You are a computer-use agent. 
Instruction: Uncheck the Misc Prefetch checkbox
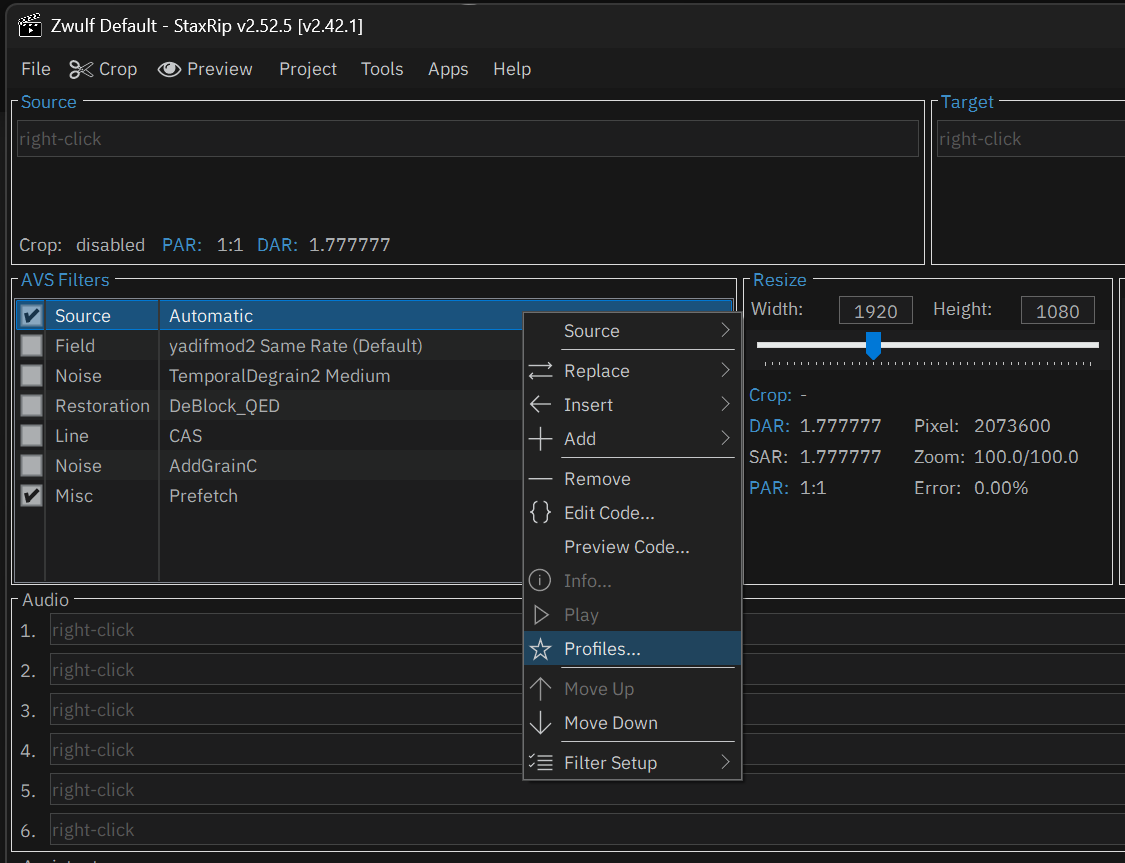31,496
